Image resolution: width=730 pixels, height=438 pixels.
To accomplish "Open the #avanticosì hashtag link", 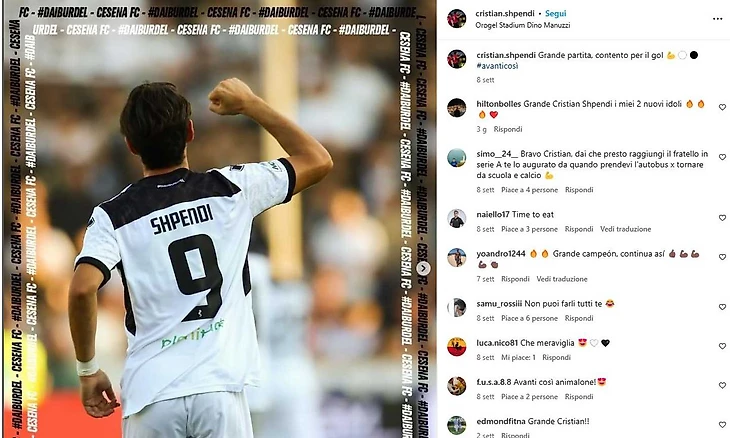I will 497,66.
